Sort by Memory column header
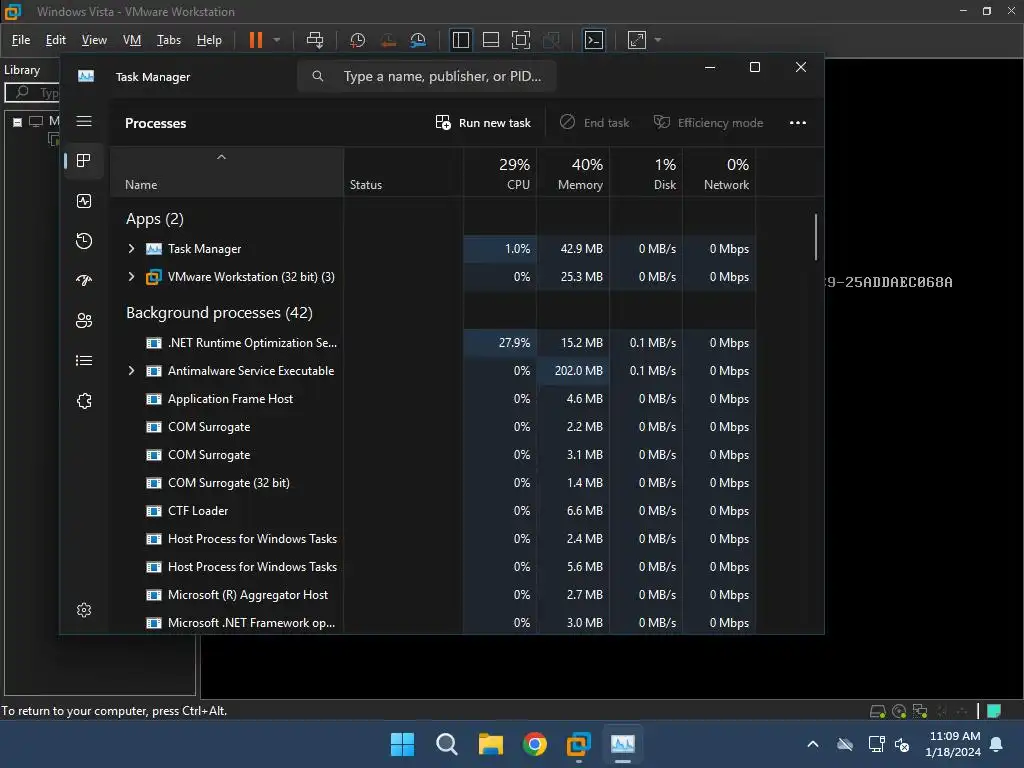 [573, 172]
